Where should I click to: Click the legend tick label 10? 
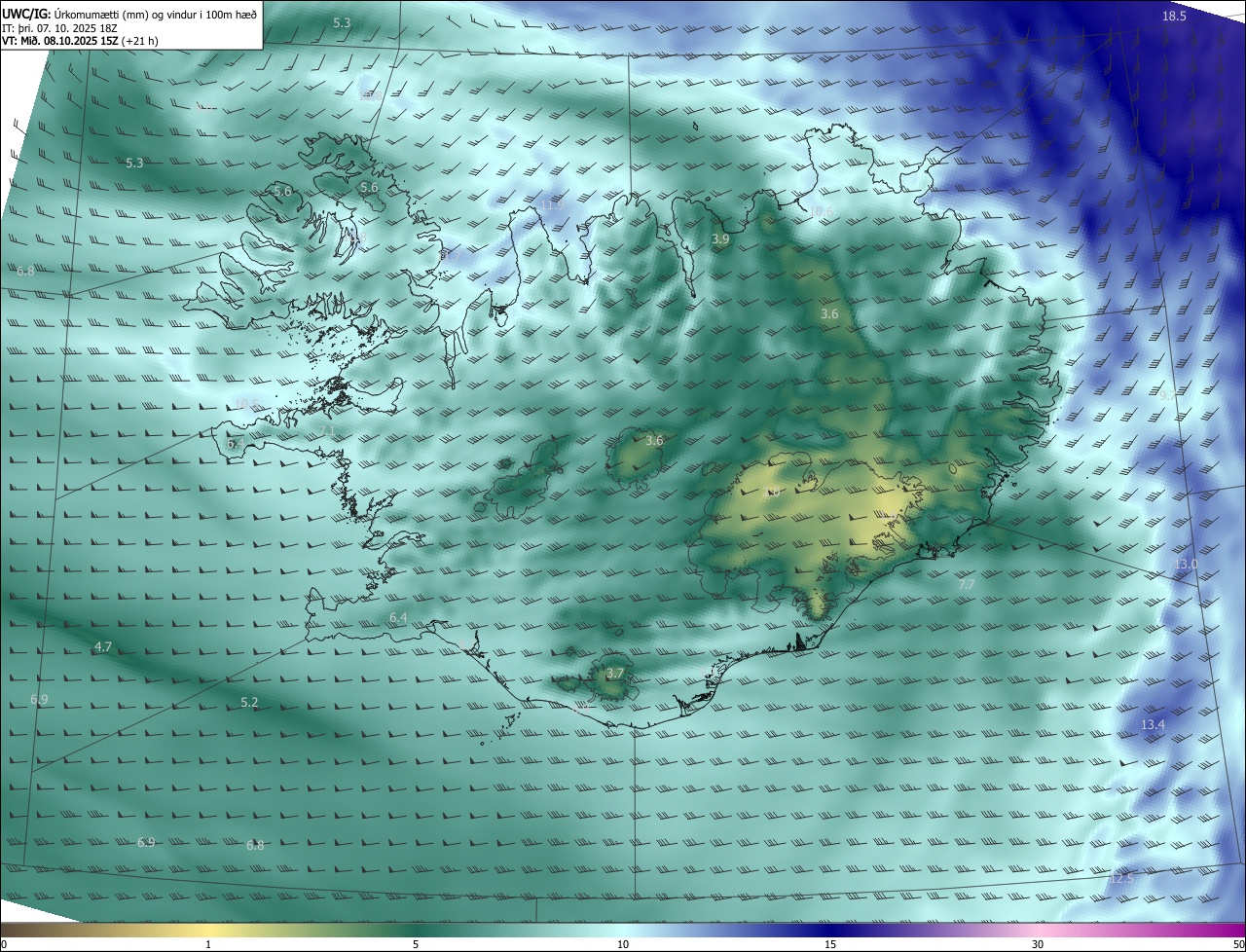(623, 944)
